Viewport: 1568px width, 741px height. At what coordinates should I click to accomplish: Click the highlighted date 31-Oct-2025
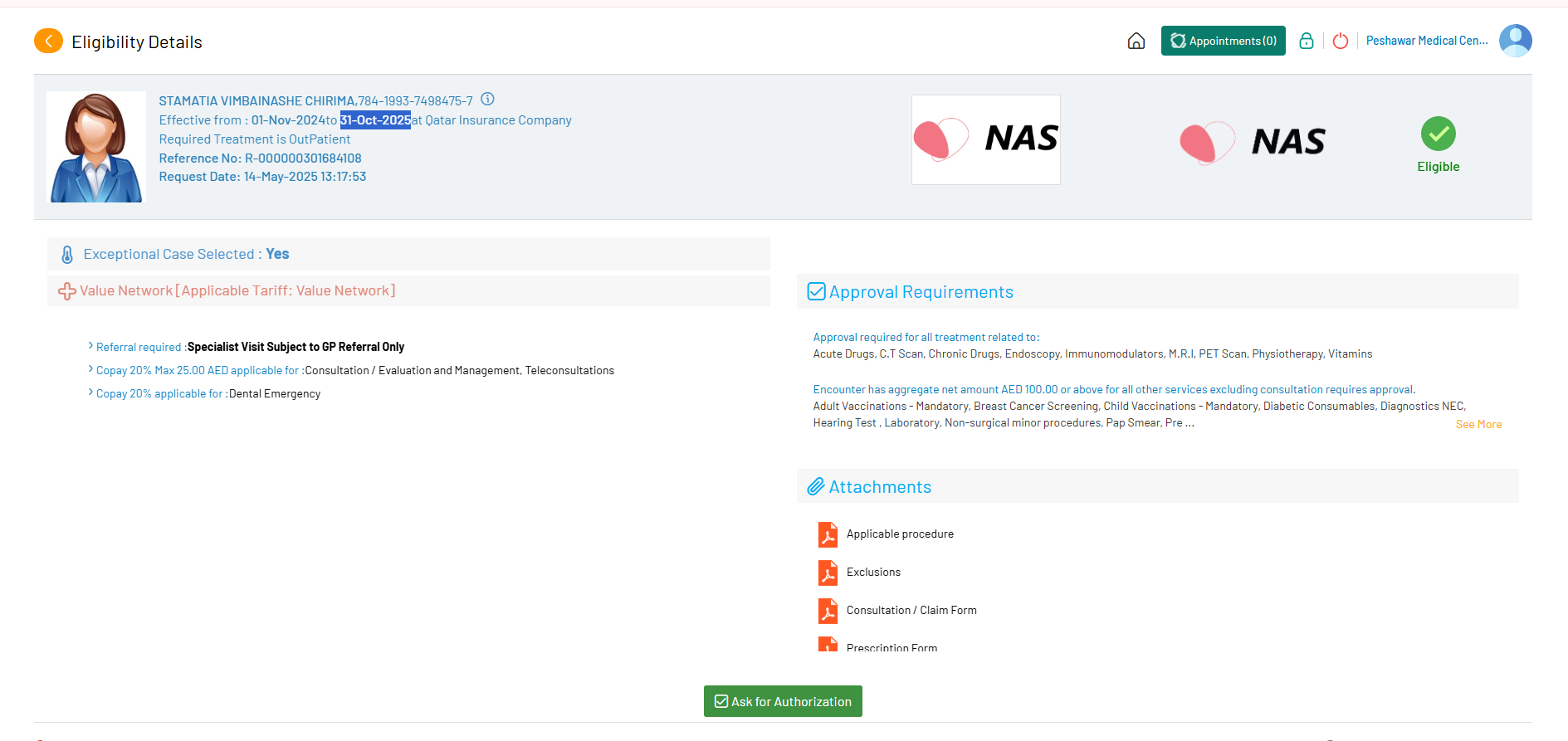(x=375, y=120)
